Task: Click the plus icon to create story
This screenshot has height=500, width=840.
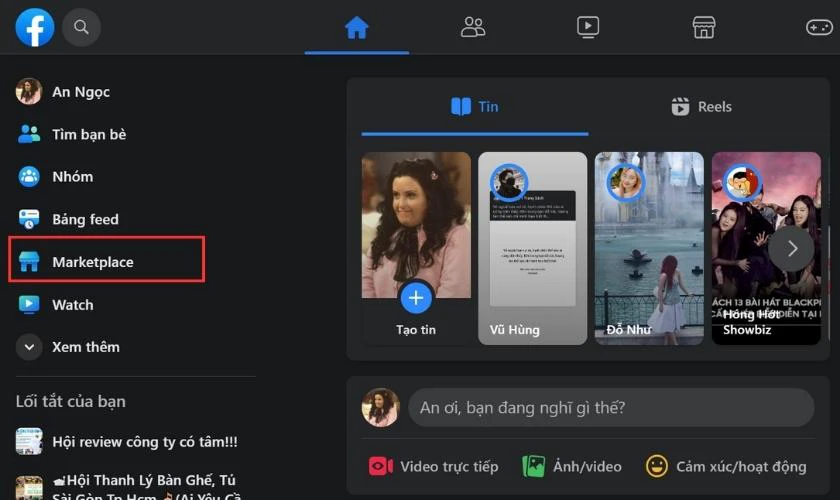Action: click(x=416, y=298)
